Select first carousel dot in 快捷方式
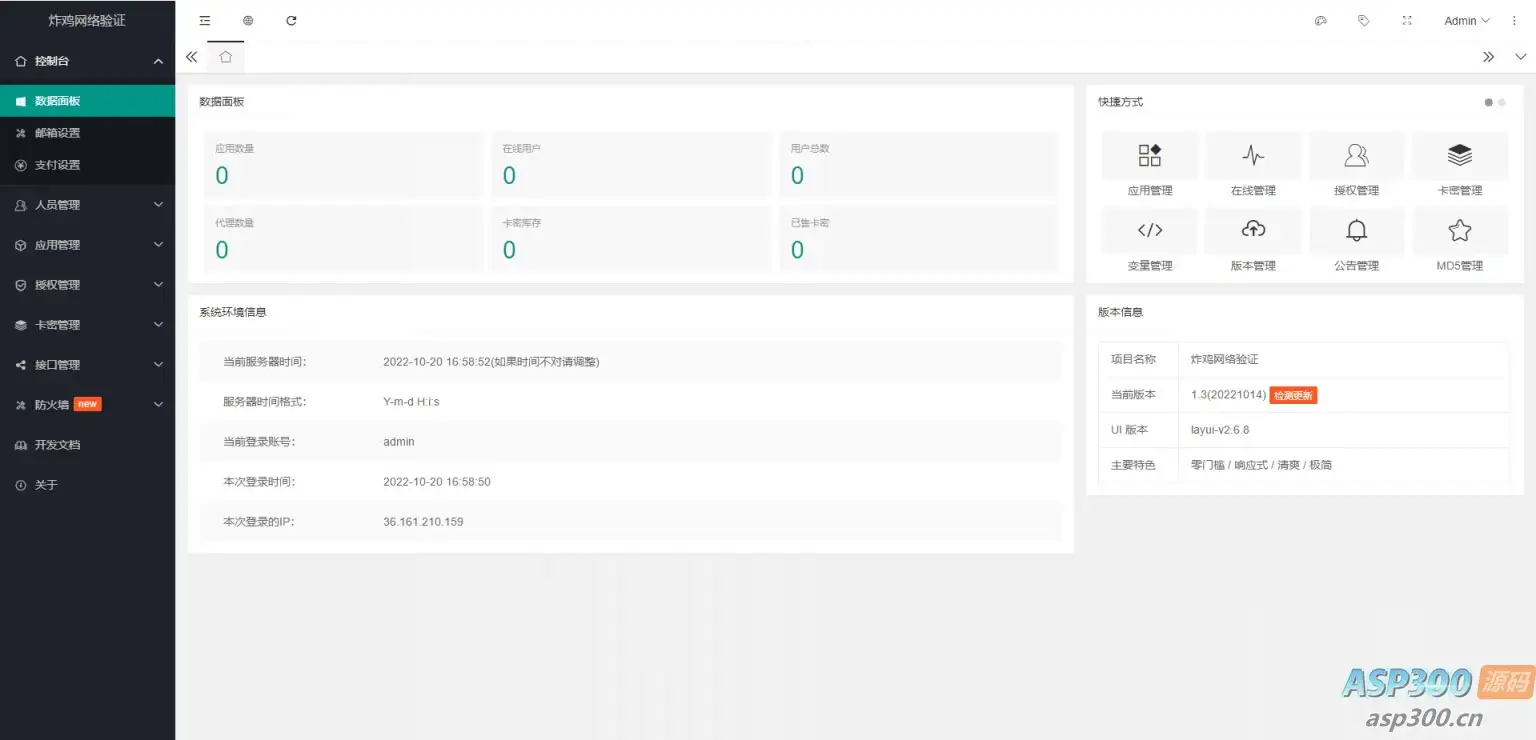Screen dimensions: 1536x740 click(1488, 102)
